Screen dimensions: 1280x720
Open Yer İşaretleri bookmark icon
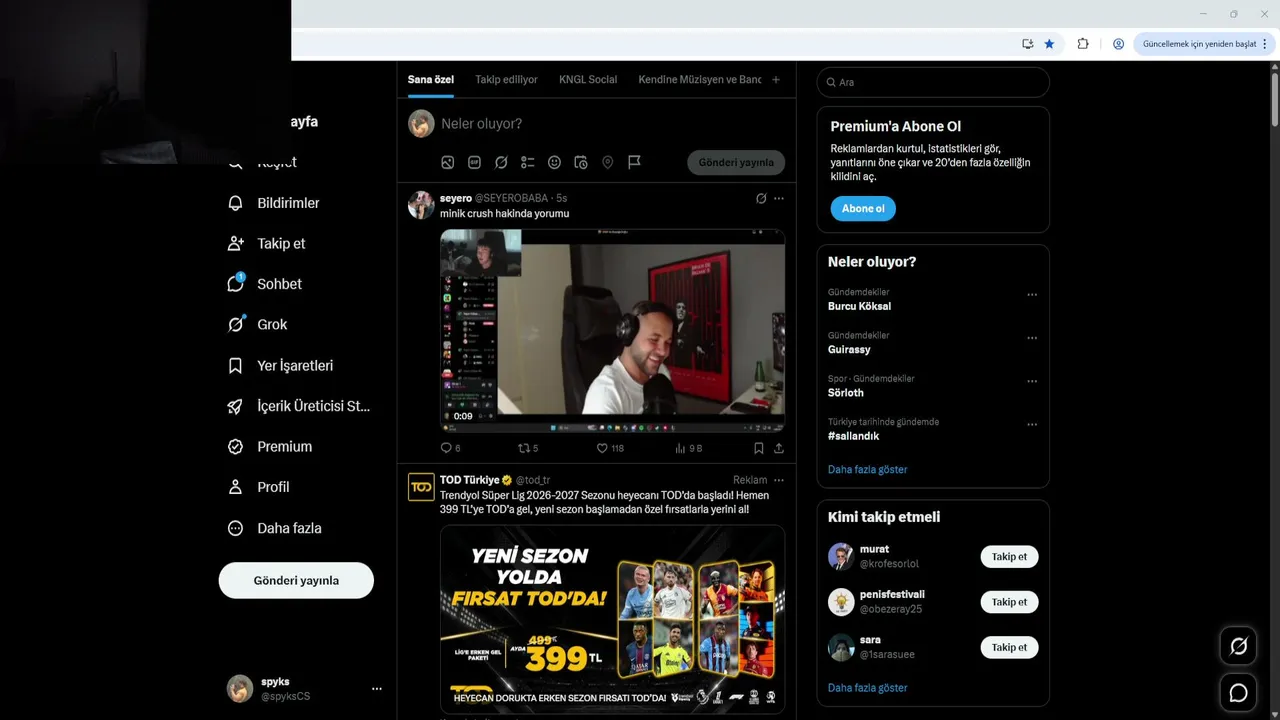(235, 366)
